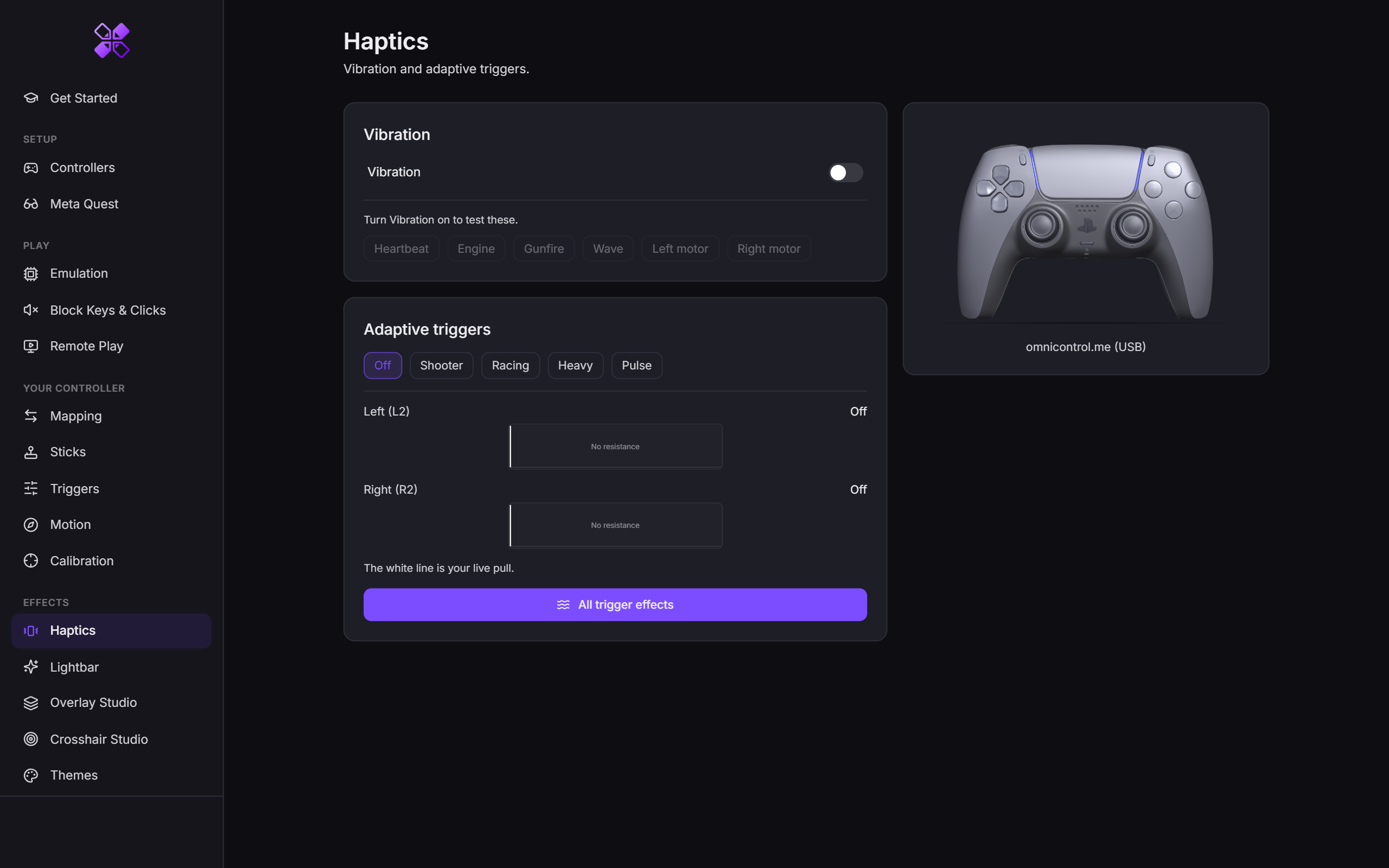Image resolution: width=1389 pixels, height=868 pixels.
Task: Click the Triggers sliders icon
Action: (x=31, y=489)
